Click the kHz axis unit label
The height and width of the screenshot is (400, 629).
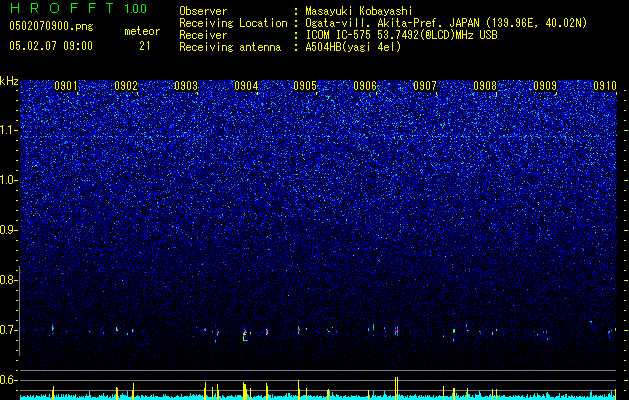[x=9, y=81]
